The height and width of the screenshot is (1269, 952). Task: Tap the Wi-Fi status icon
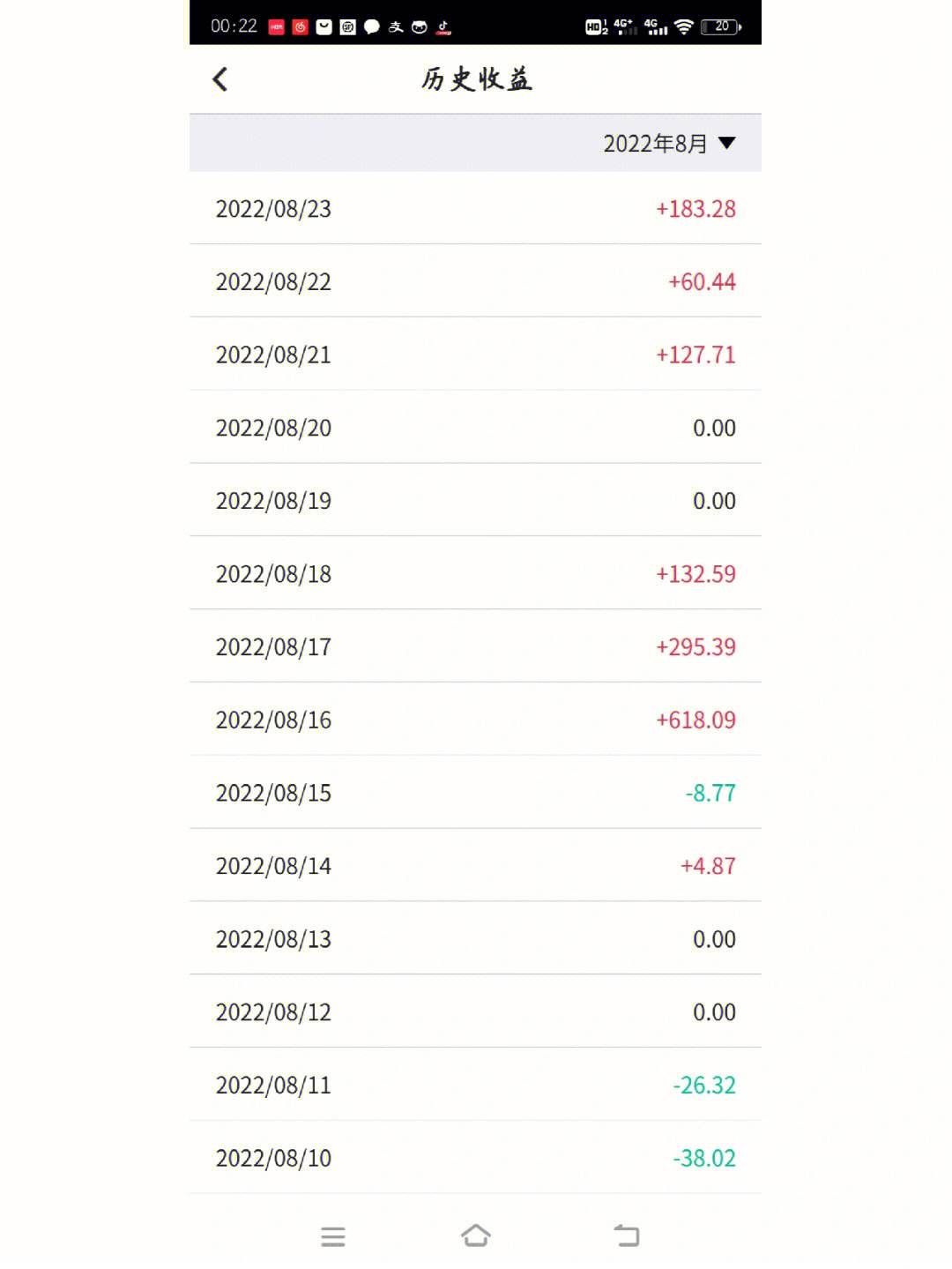[684, 27]
